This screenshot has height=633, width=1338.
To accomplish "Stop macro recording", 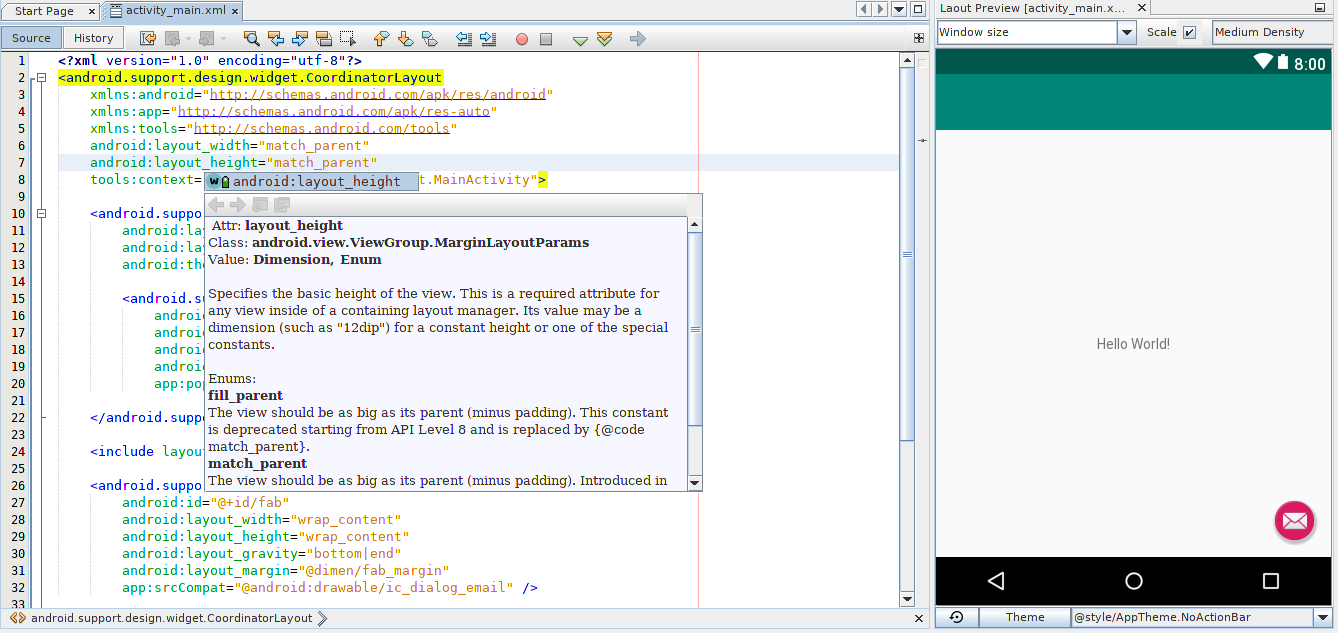I will coord(546,39).
